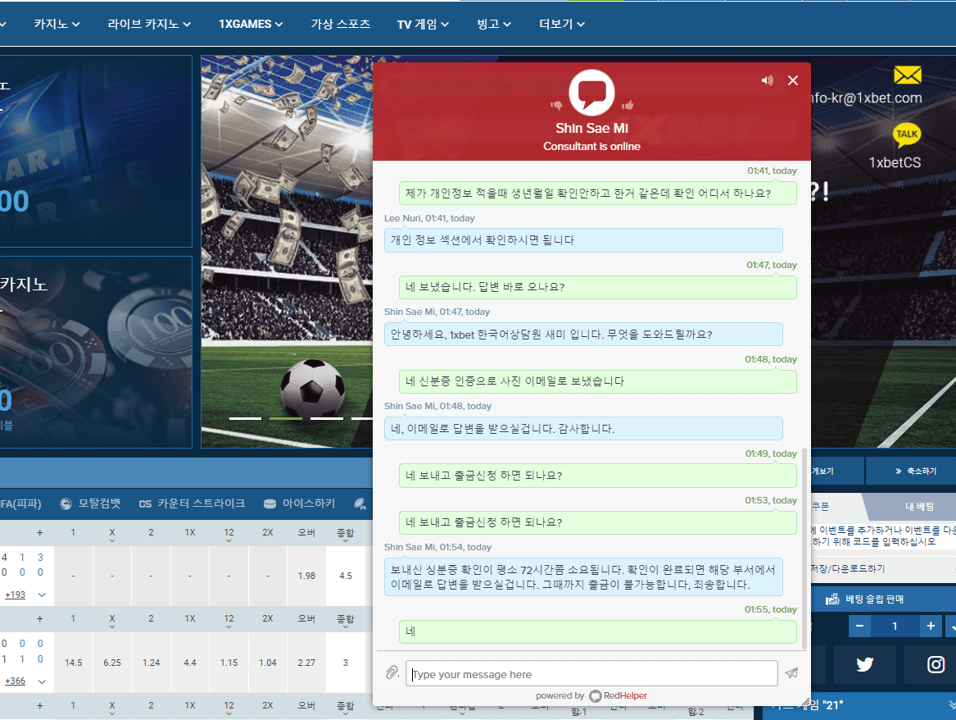The width and height of the screenshot is (956, 720).
Task: Rate the consultant with thumbs down
Action: [556, 105]
